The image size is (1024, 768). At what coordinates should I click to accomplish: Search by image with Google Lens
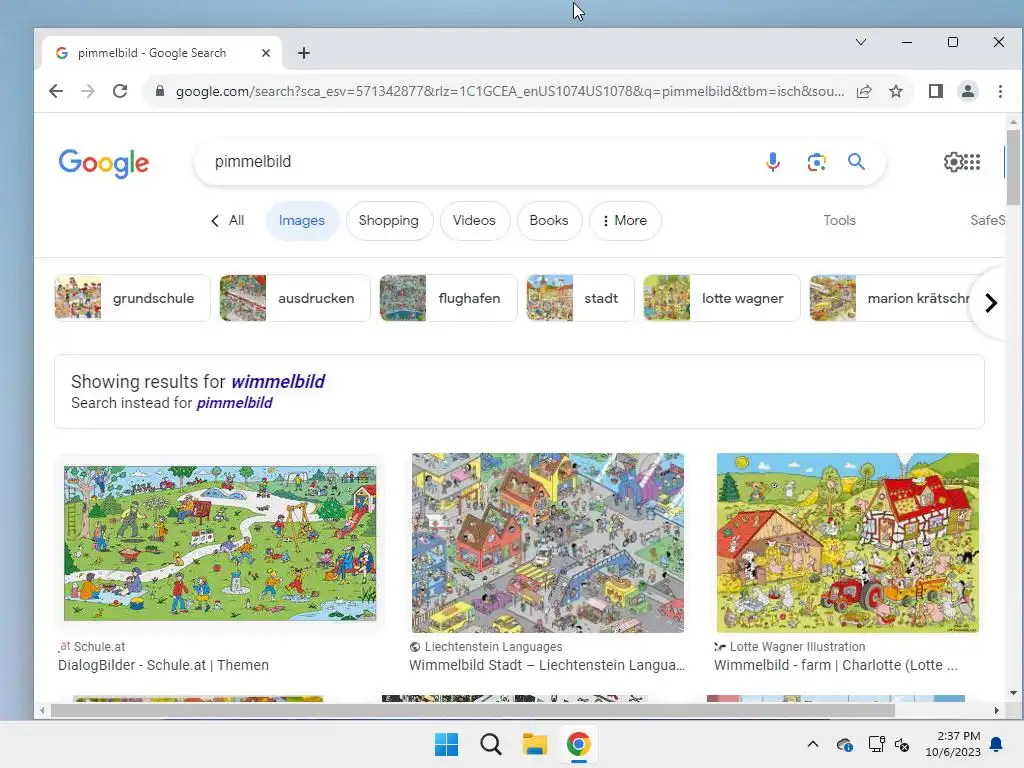click(x=816, y=161)
